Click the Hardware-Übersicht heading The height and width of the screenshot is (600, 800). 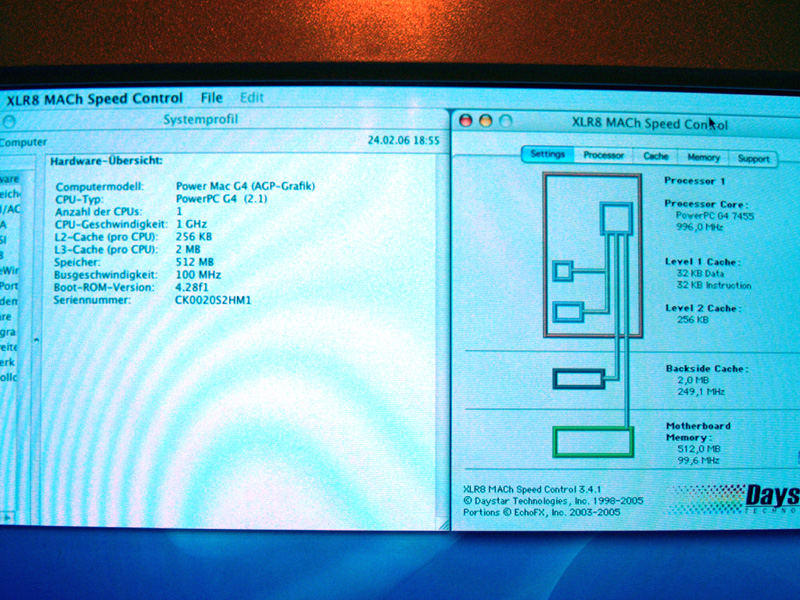click(106, 161)
